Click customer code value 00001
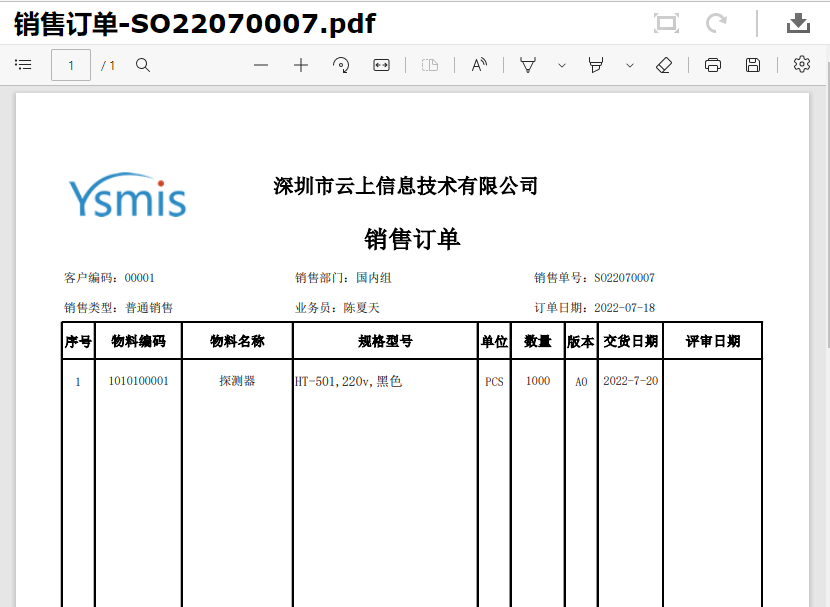830x607 pixels. tap(140, 278)
